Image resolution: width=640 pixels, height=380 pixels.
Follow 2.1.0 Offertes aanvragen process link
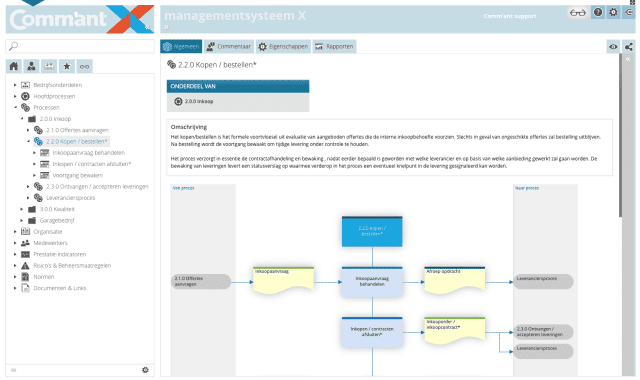200,282
